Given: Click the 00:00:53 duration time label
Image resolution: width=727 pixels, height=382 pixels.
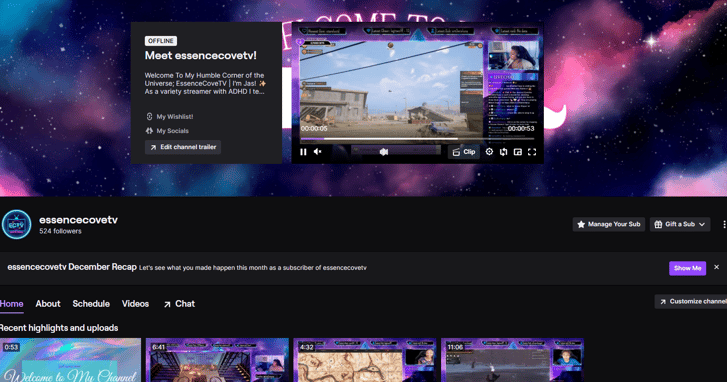Looking at the screenshot, I should tap(521, 128).
